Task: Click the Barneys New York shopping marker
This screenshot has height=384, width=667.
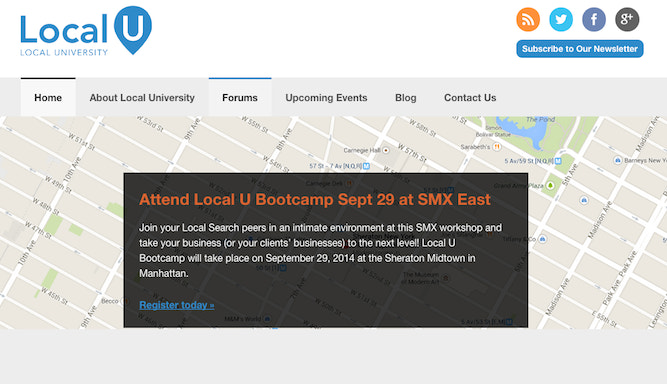Action: [618, 160]
